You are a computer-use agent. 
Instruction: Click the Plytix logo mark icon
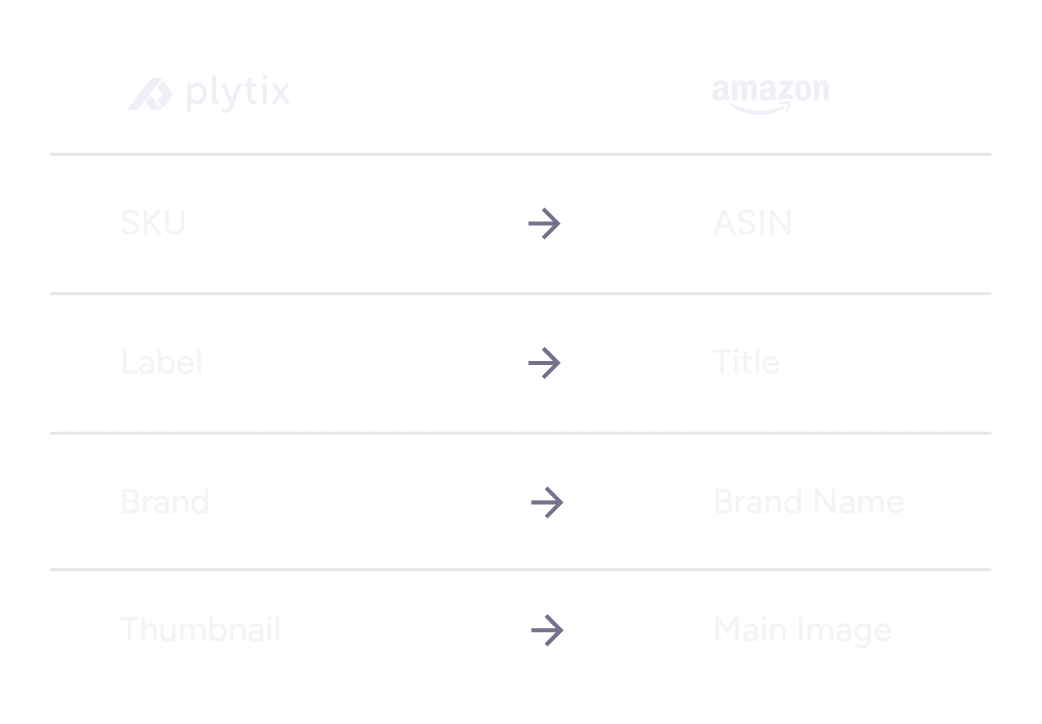point(151,94)
